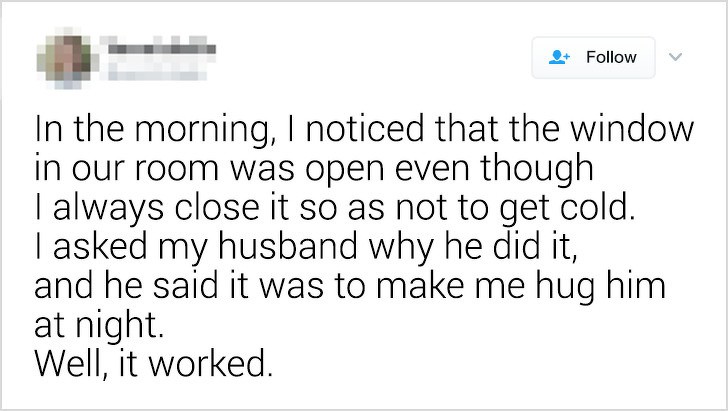Screen dimensions: 728x411
Task: Click the final line 'Well, it worked.'
Action: click(x=154, y=364)
